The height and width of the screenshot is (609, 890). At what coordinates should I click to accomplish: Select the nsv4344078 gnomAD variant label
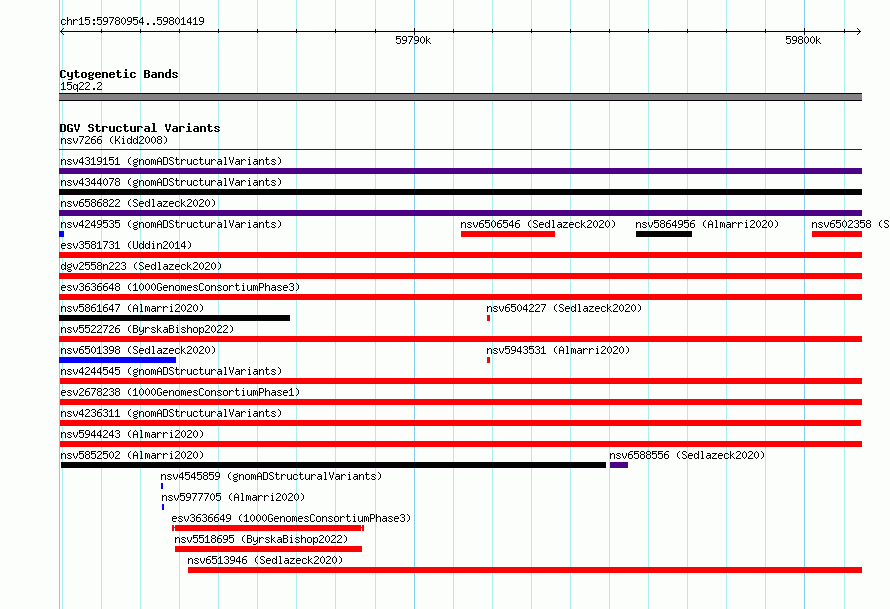(171, 182)
